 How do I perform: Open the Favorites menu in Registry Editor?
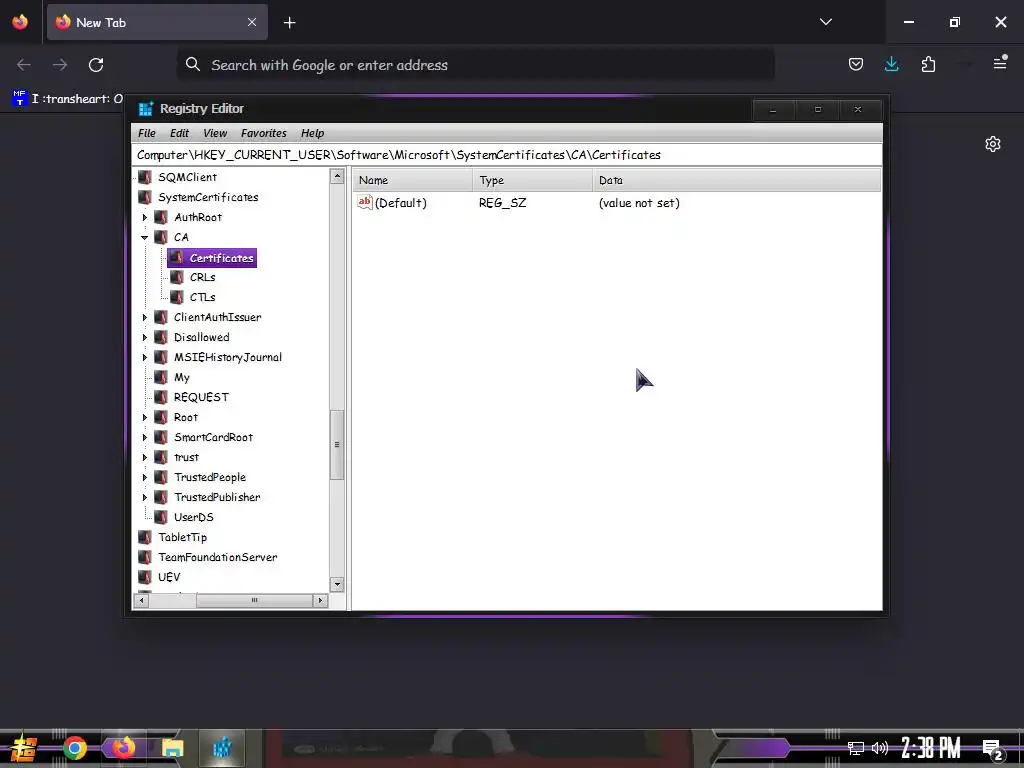[264, 133]
